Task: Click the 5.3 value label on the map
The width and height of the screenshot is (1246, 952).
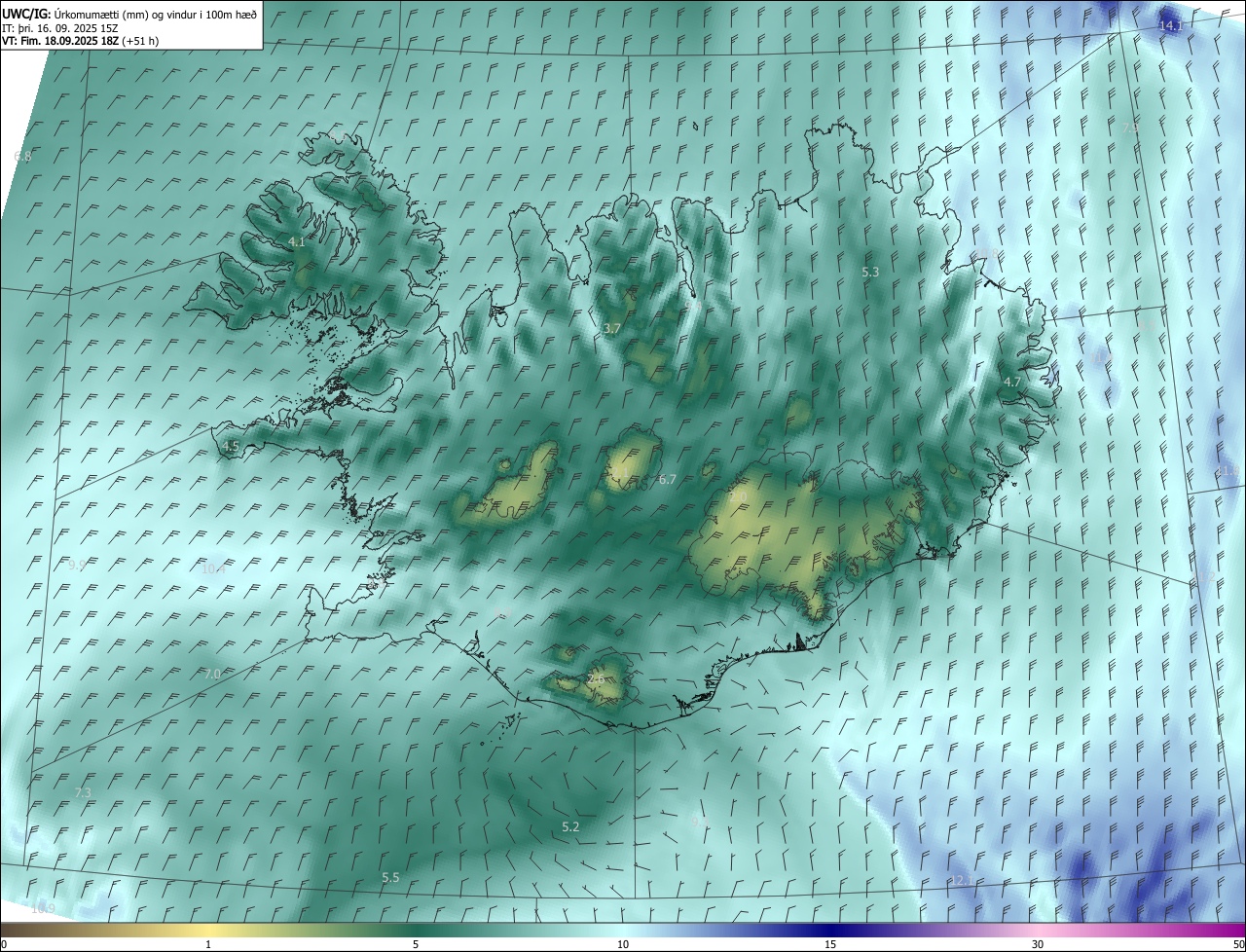Action: click(870, 273)
